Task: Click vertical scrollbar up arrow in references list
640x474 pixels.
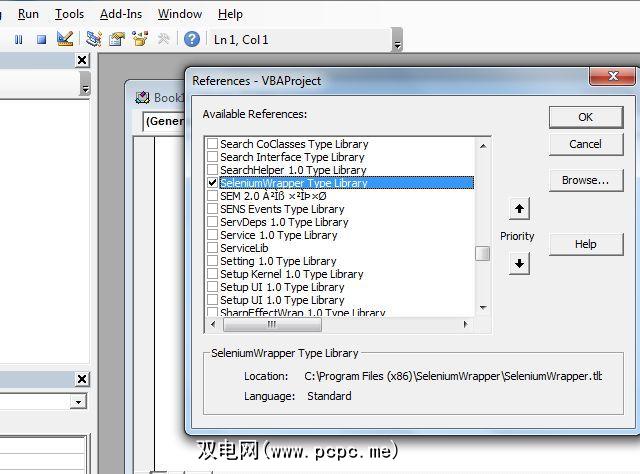Action: (x=483, y=146)
